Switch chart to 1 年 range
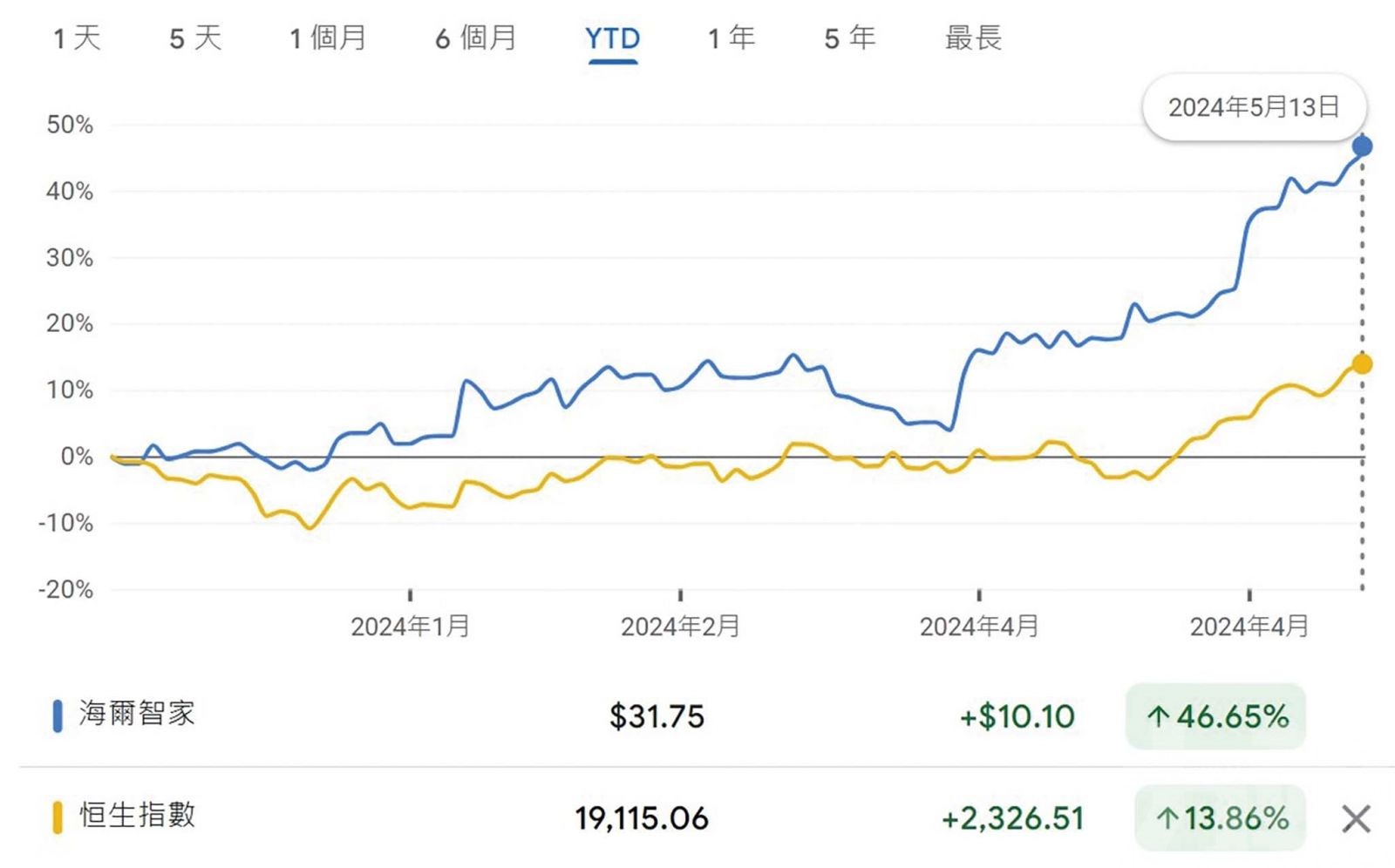Viewport: 1395px width, 868px height. coord(731,38)
